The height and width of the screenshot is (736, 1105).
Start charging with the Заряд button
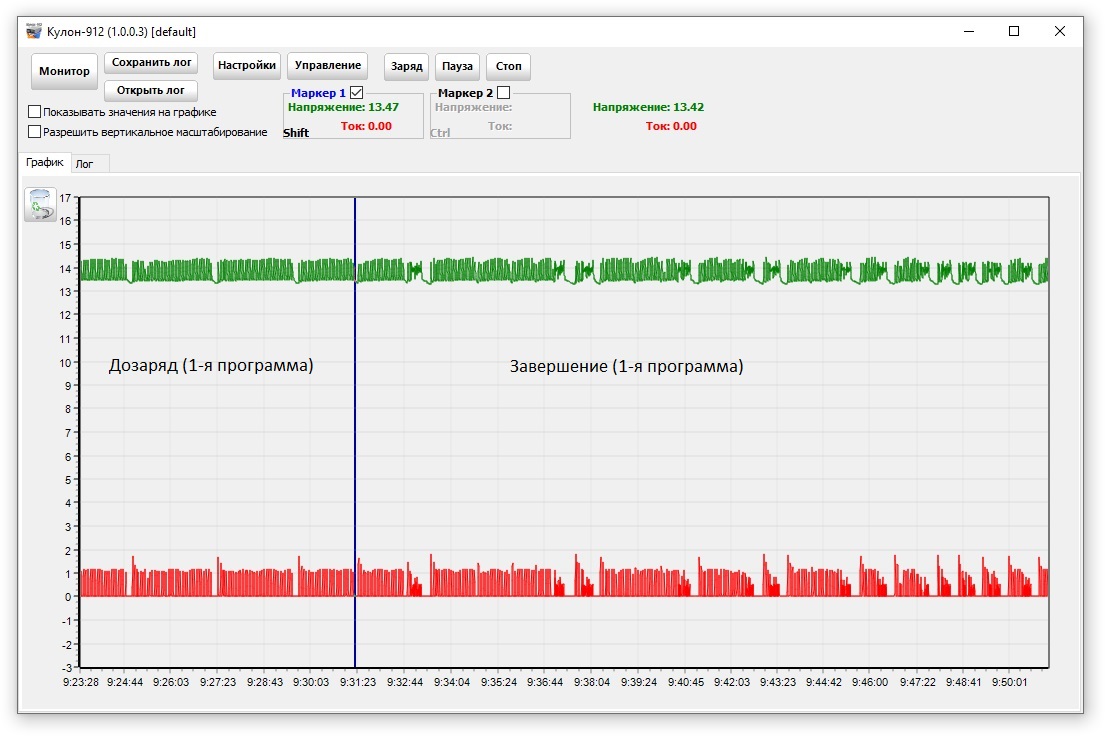tap(407, 67)
